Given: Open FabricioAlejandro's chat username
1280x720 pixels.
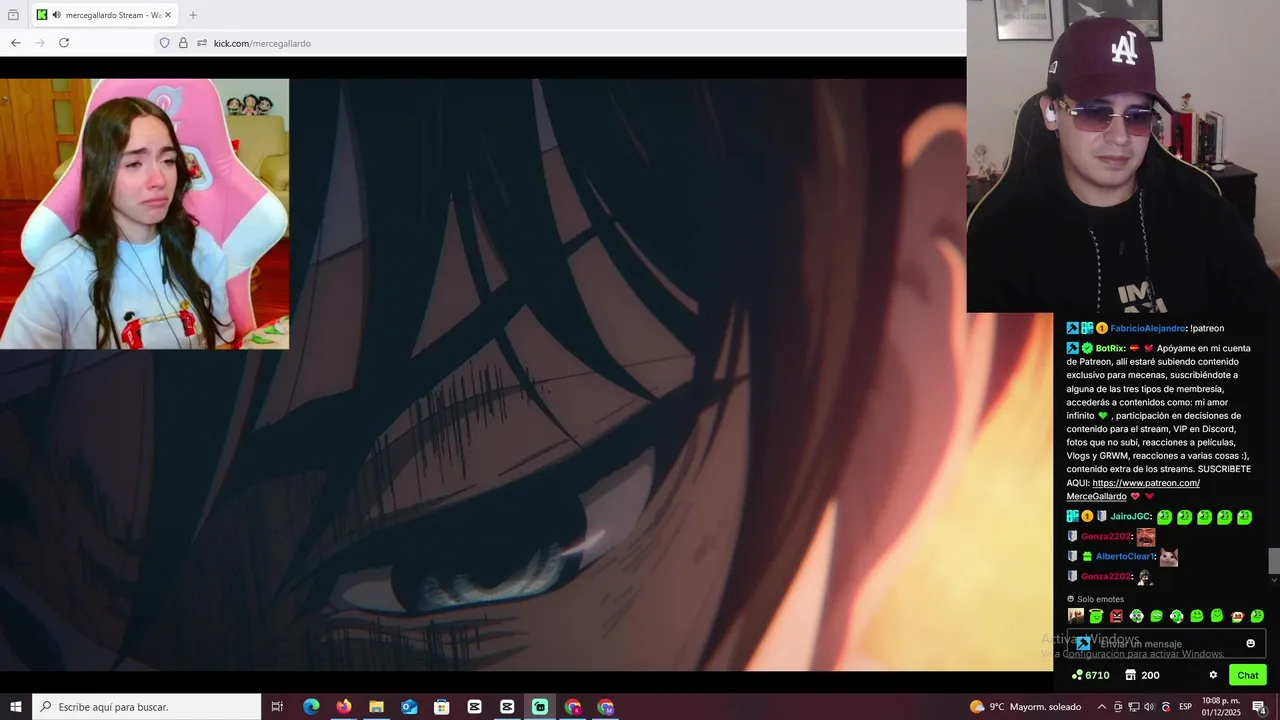Looking at the screenshot, I should coord(1148,328).
